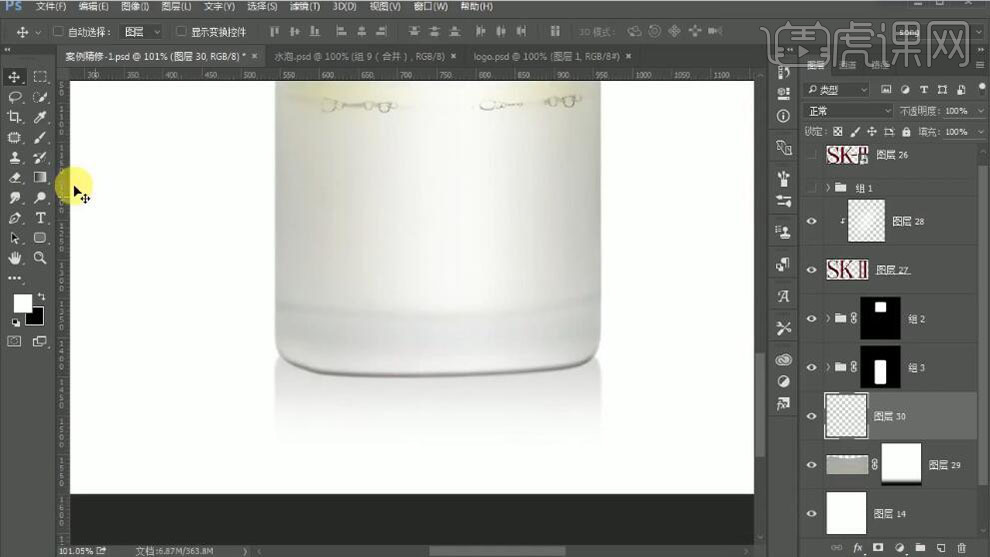Click the layer 29 mask thumbnail
Viewport: 990px width, 557px height.
[901, 464]
